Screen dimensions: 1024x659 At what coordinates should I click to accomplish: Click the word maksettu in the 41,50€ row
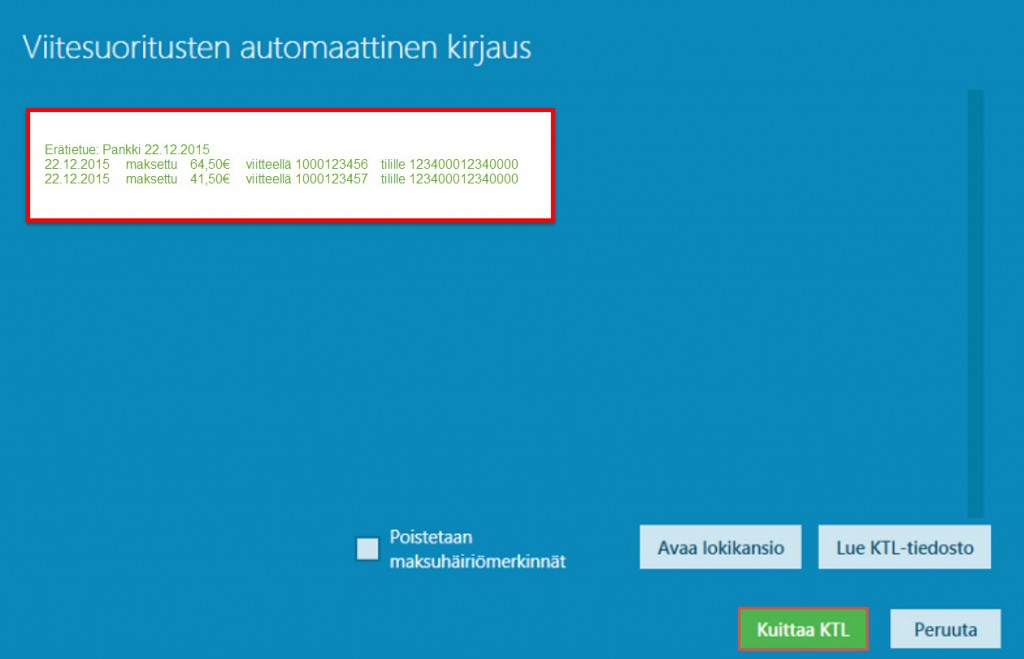point(151,179)
